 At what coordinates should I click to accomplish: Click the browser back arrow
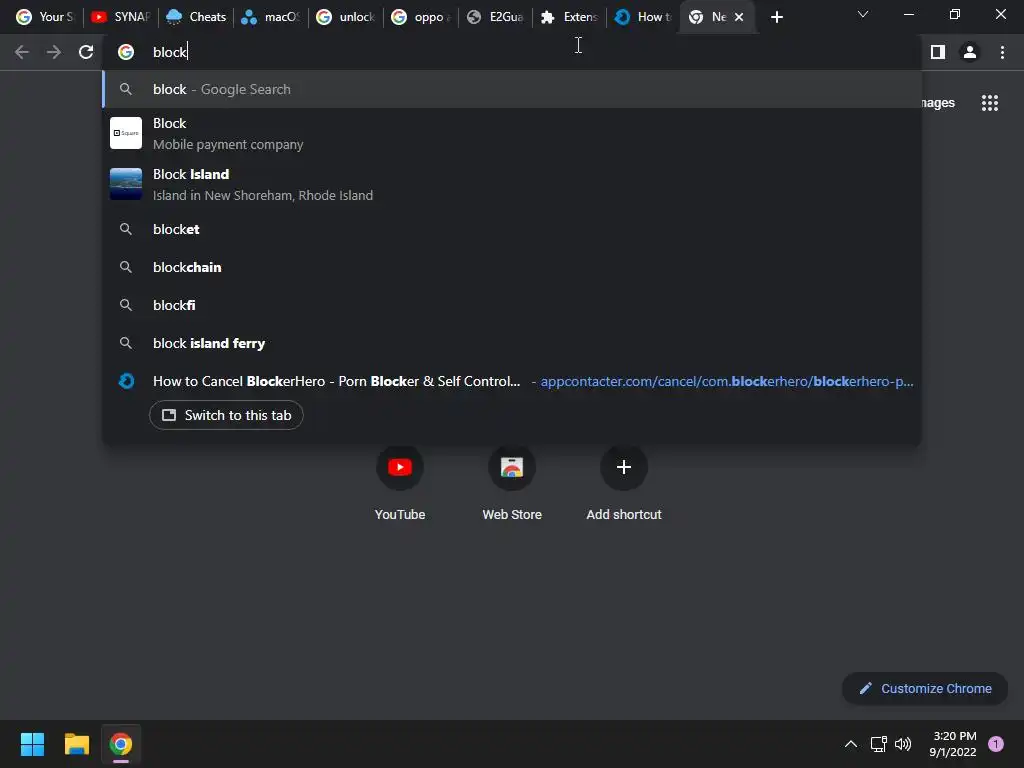click(x=22, y=52)
